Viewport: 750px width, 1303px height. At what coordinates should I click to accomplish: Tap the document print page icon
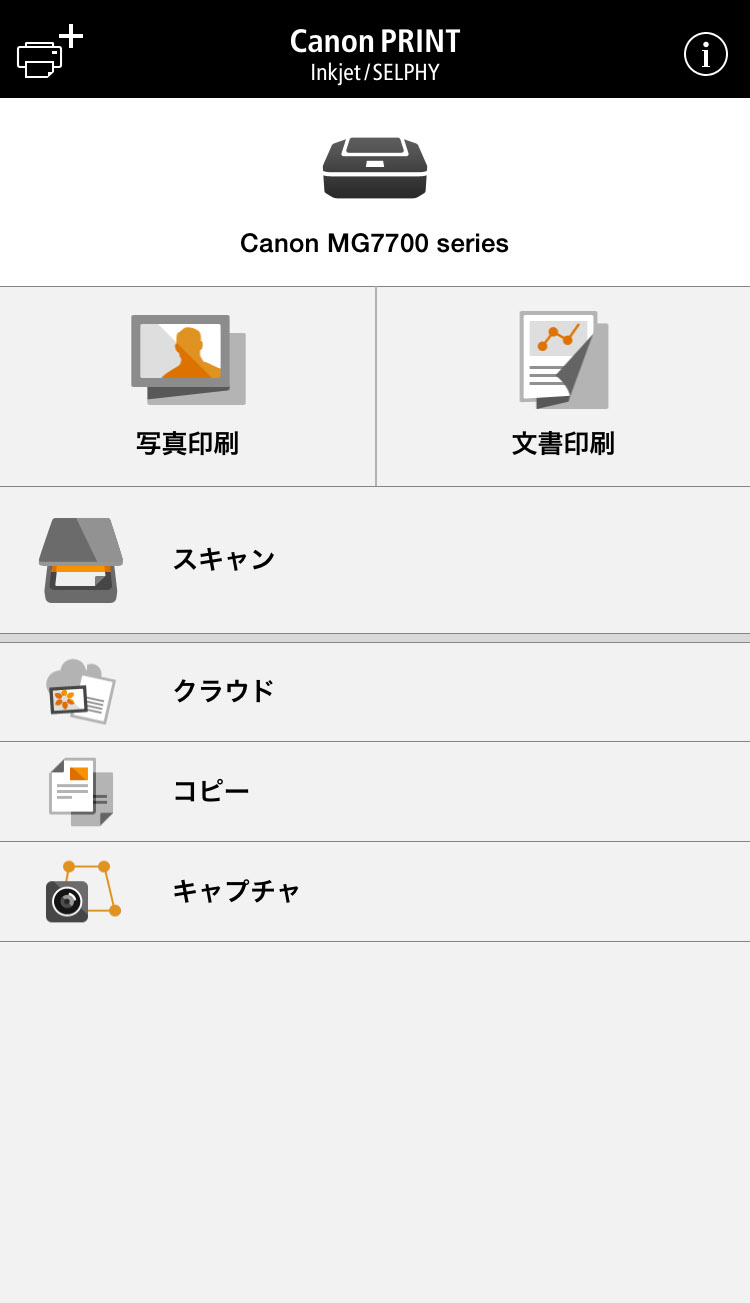[x=563, y=359]
